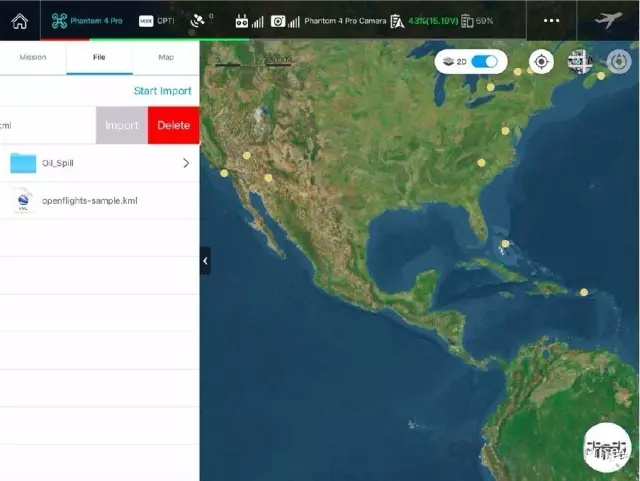Check the GPS satellite signal icon
Viewport: 640px width, 481px height.
pyautogui.click(x=202, y=20)
